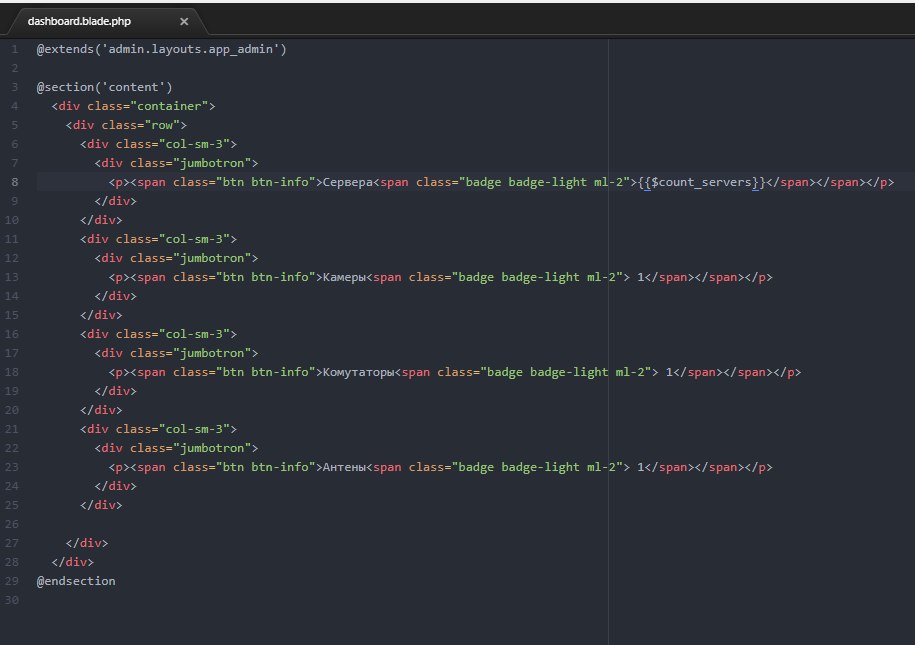The image size is (915, 645).
Task: Click the word Камеры in line 13
Action: pos(344,277)
